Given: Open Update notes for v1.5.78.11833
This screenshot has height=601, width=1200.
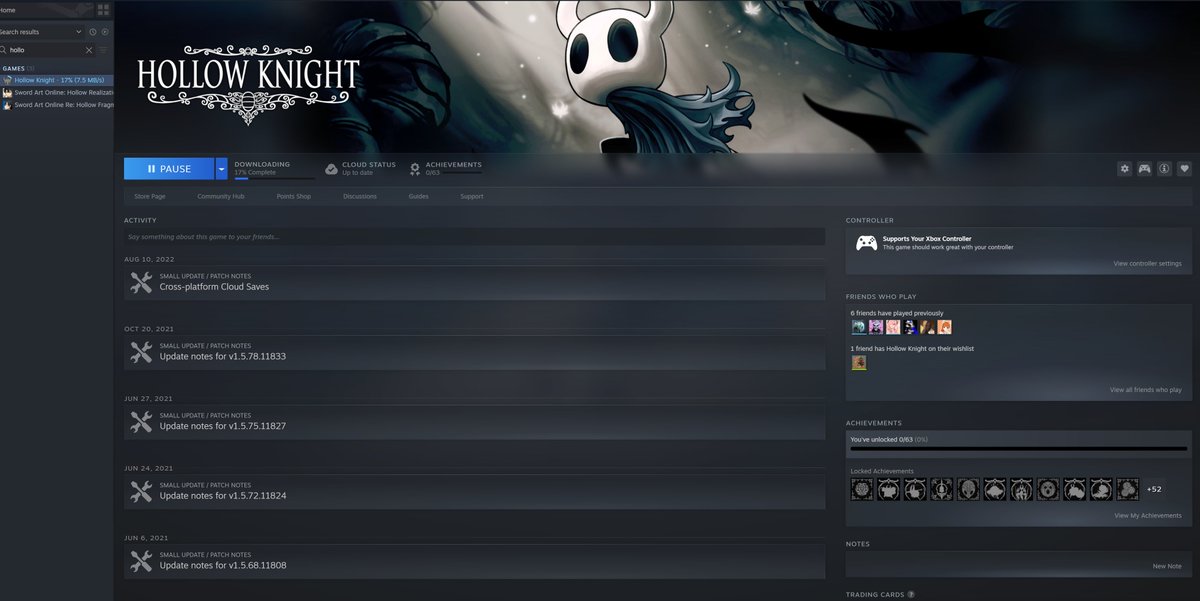Looking at the screenshot, I should coord(474,353).
